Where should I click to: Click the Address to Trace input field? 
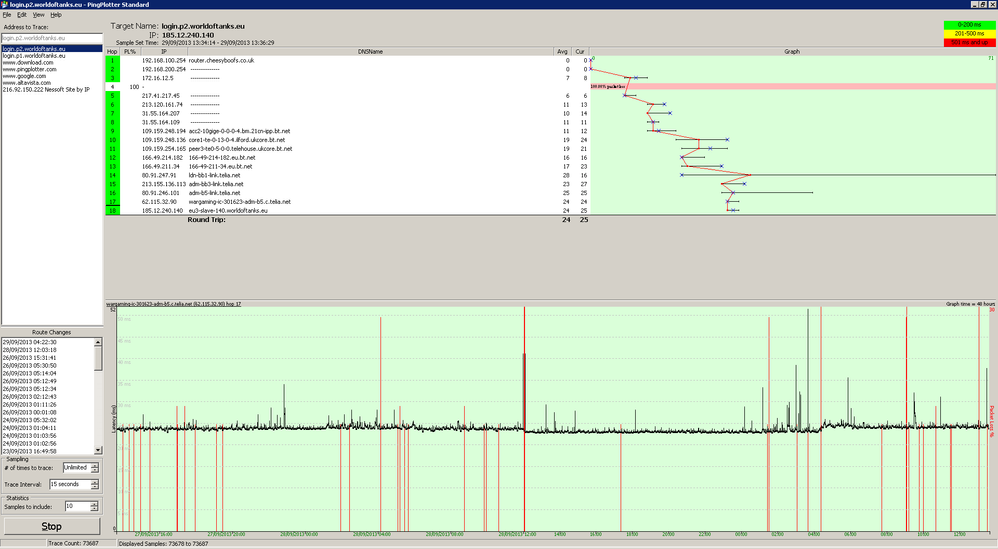[52, 38]
